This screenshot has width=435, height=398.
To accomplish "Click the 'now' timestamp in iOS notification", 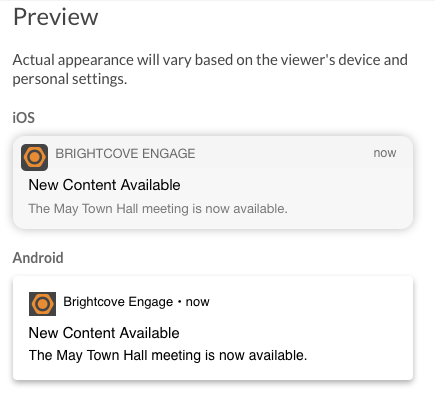I will pos(385,153).
